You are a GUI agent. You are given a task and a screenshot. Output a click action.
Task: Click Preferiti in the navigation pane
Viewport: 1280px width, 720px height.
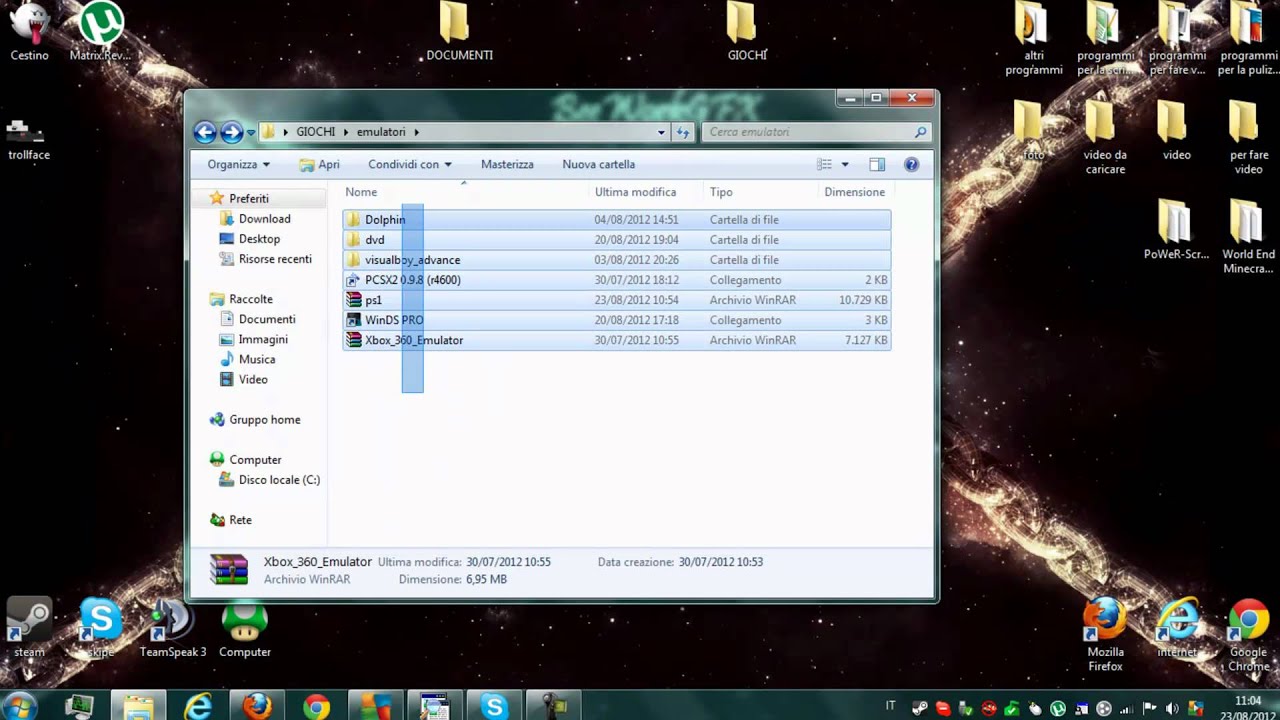(x=248, y=199)
